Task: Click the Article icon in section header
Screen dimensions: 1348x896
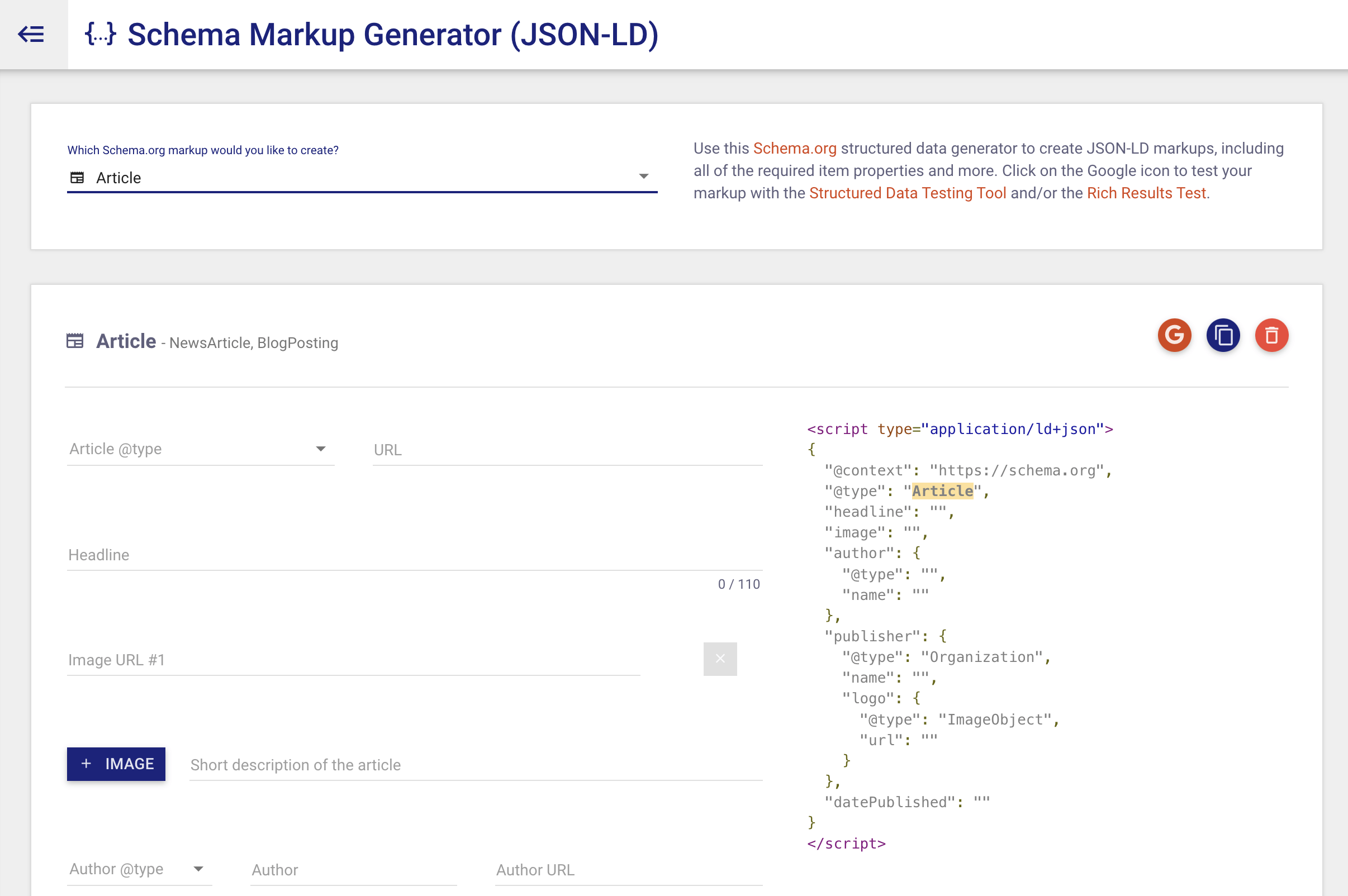Action: click(x=75, y=341)
